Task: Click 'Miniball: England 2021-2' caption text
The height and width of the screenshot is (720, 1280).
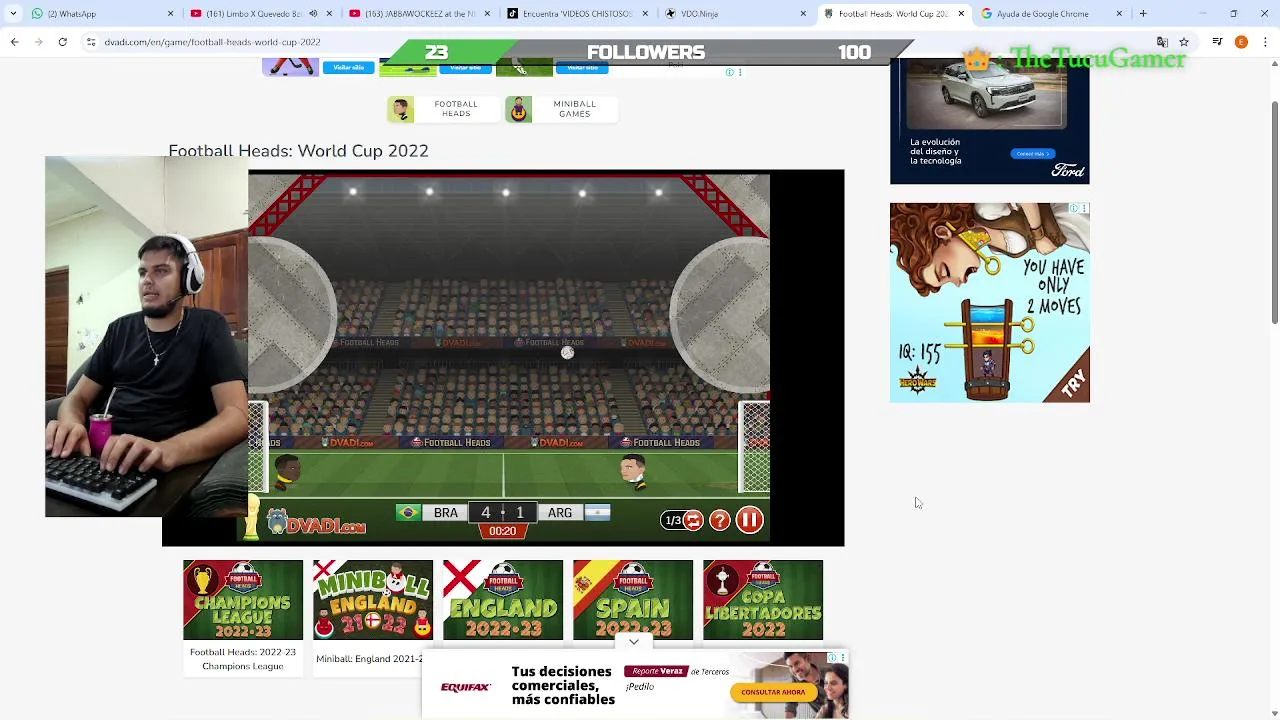Action: pos(369,659)
